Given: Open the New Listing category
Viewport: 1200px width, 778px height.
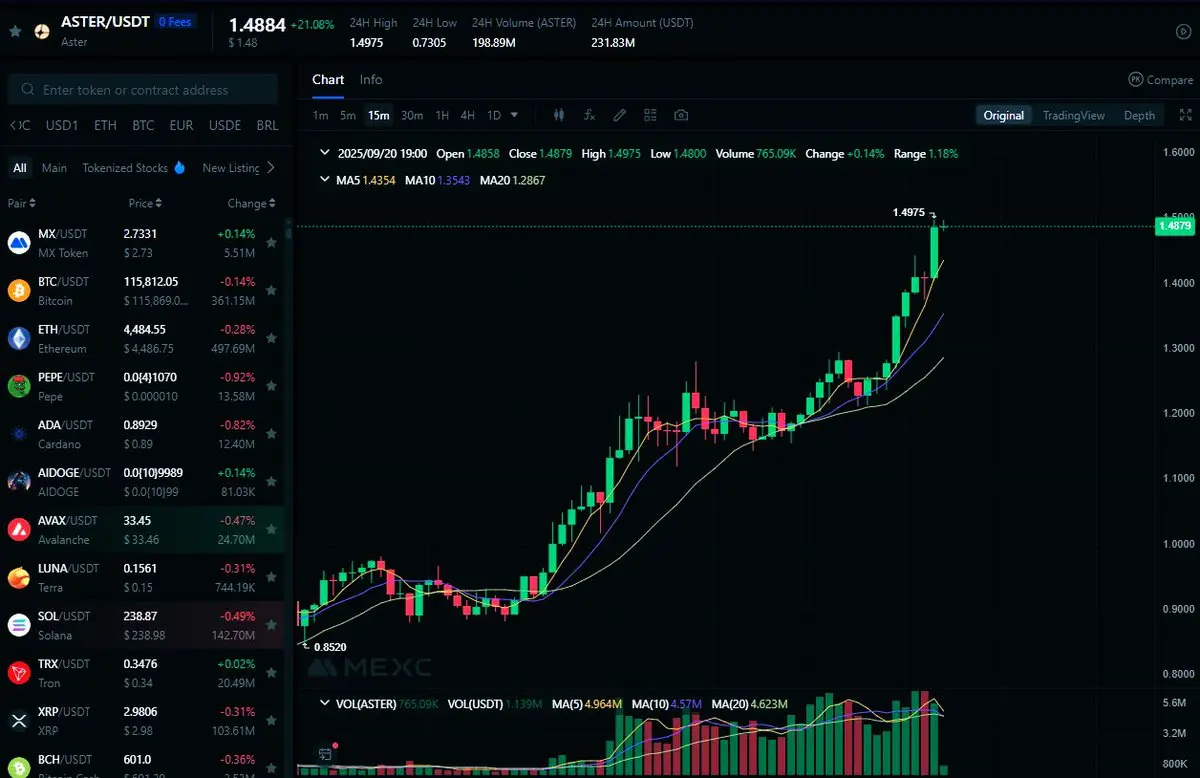Looking at the screenshot, I should [231, 168].
